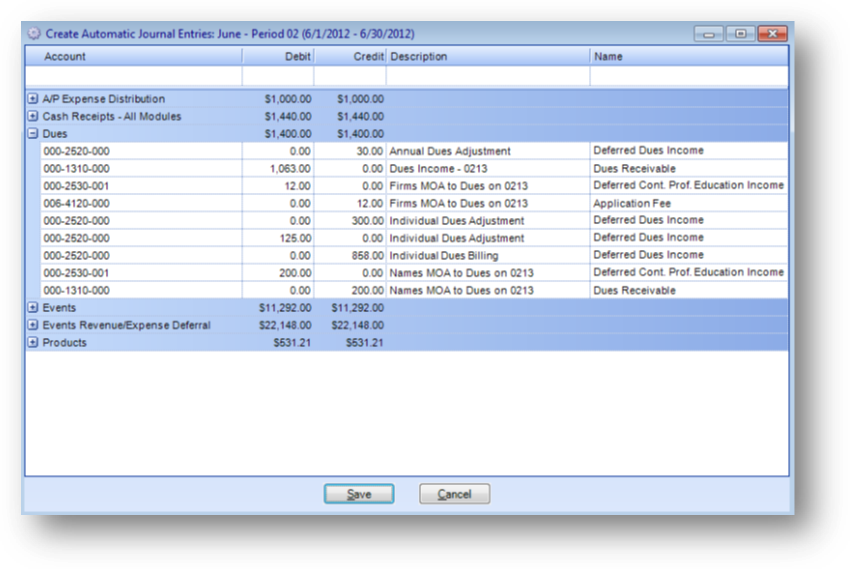Click the 300.00 credit value
850x569 pixels.
coord(368,221)
